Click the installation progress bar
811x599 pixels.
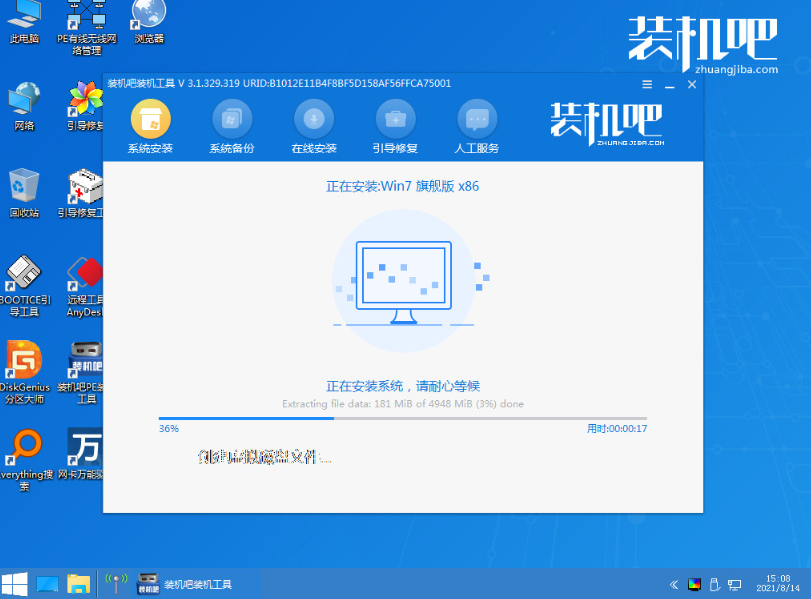tap(402, 418)
